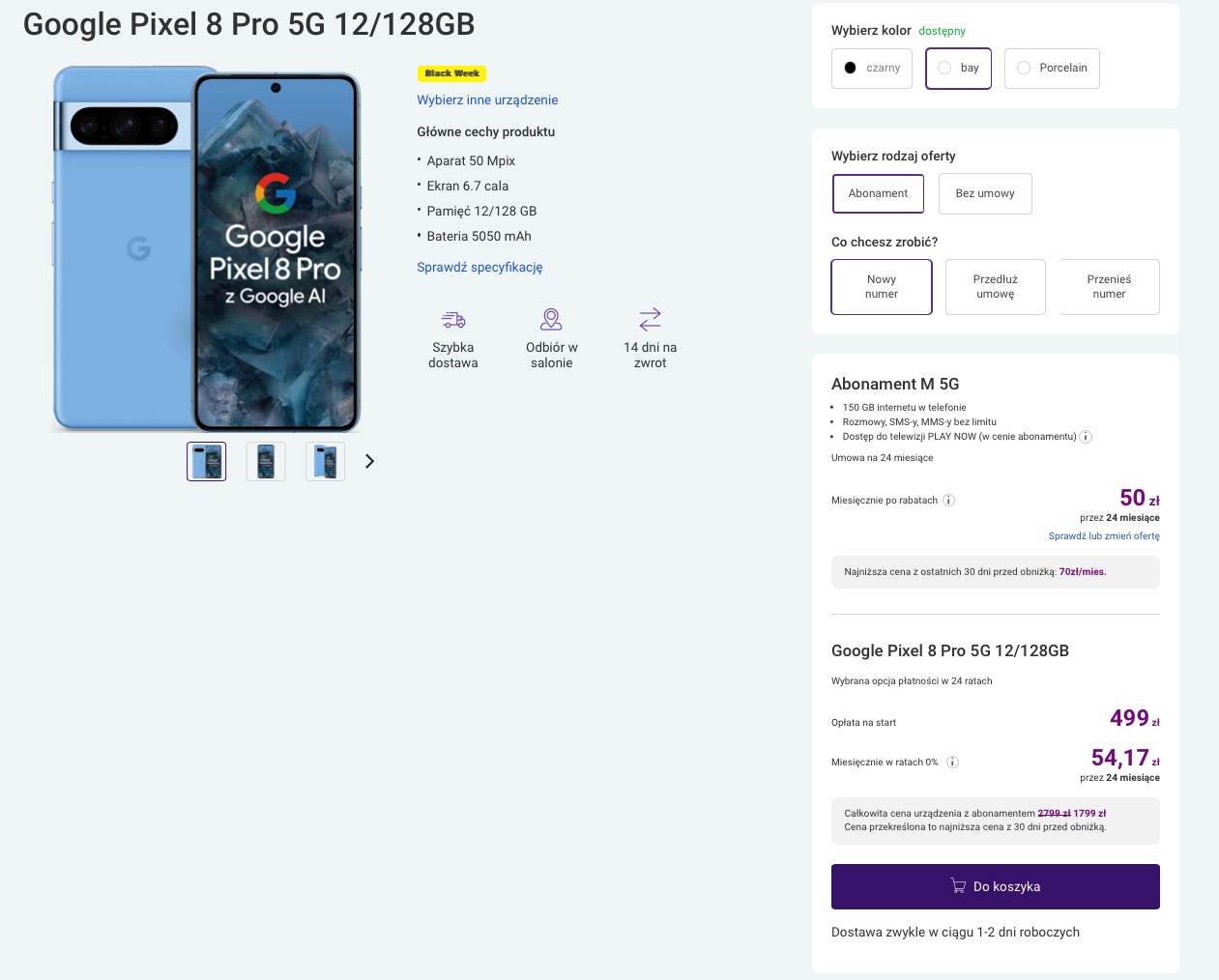Click the store pickup location pin icon
The height and width of the screenshot is (980, 1219).
[551, 319]
